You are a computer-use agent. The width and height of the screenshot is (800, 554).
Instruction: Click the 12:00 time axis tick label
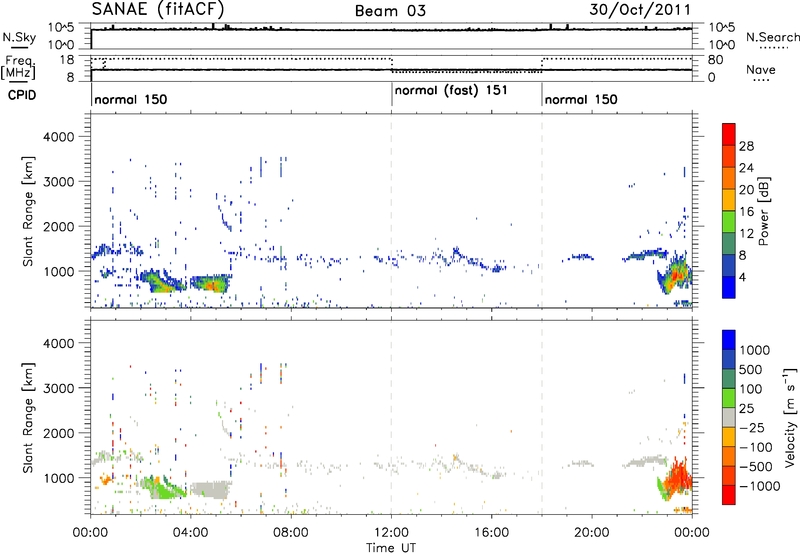391,532
